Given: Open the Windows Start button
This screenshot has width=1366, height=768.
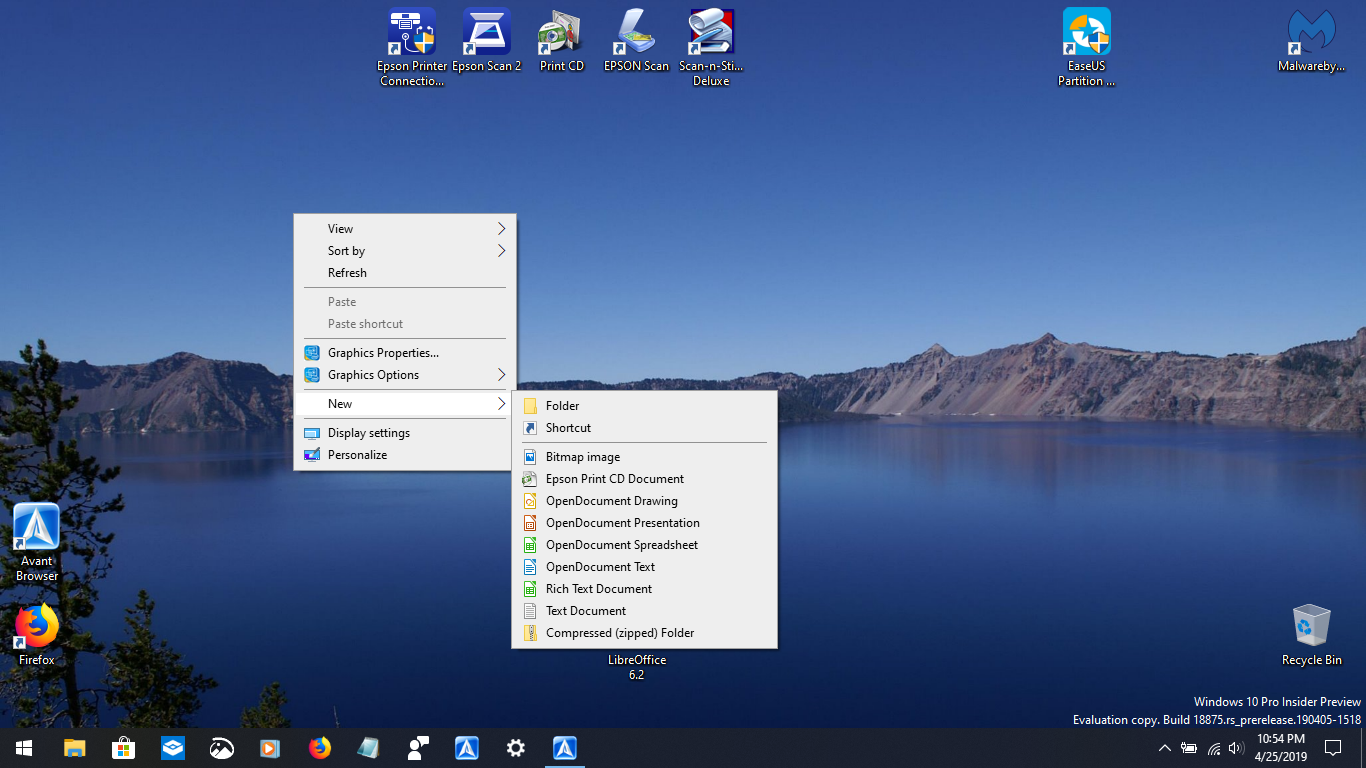Looking at the screenshot, I should click(x=24, y=748).
